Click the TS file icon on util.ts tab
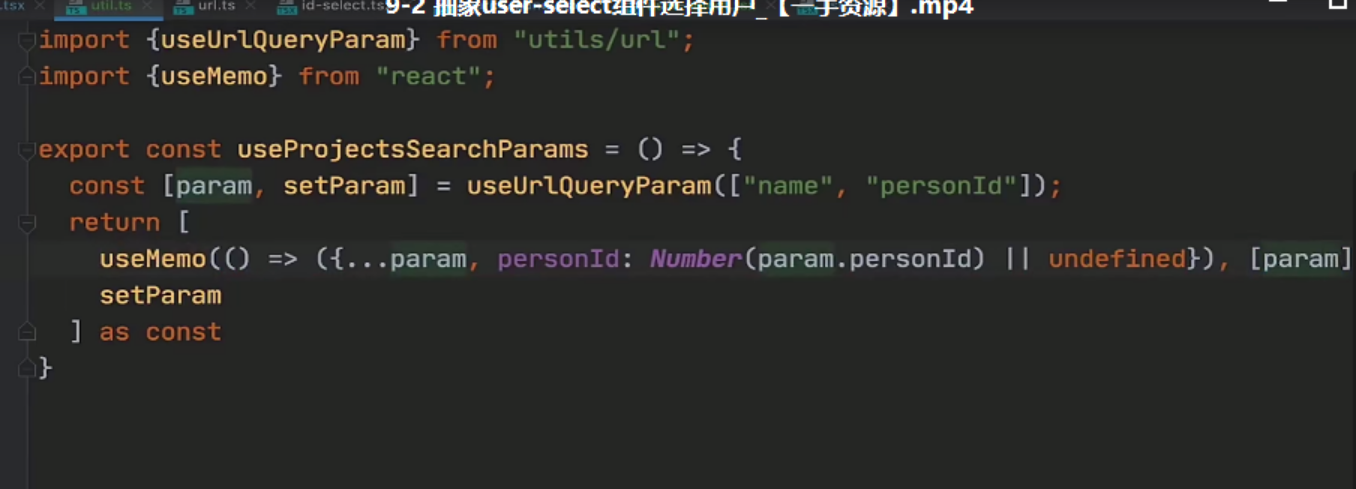1356x489 pixels. pyautogui.click(x=76, y=8)
